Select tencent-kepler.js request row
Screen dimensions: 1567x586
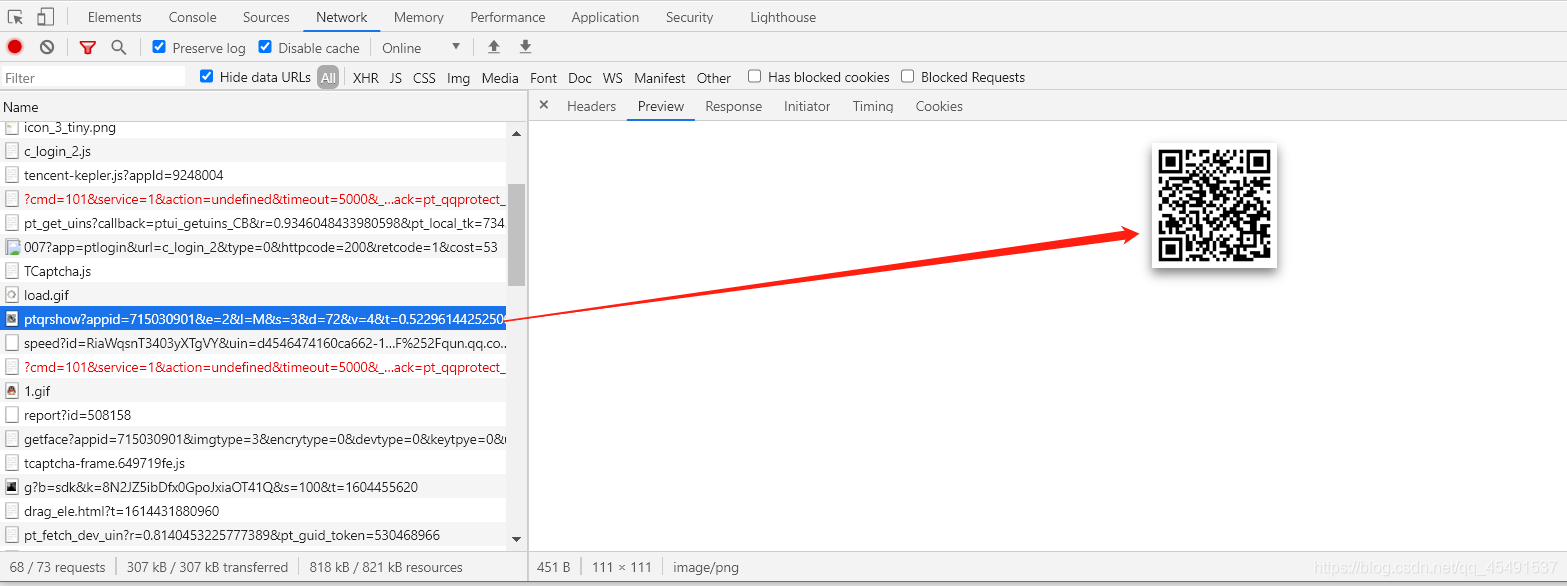253,175
